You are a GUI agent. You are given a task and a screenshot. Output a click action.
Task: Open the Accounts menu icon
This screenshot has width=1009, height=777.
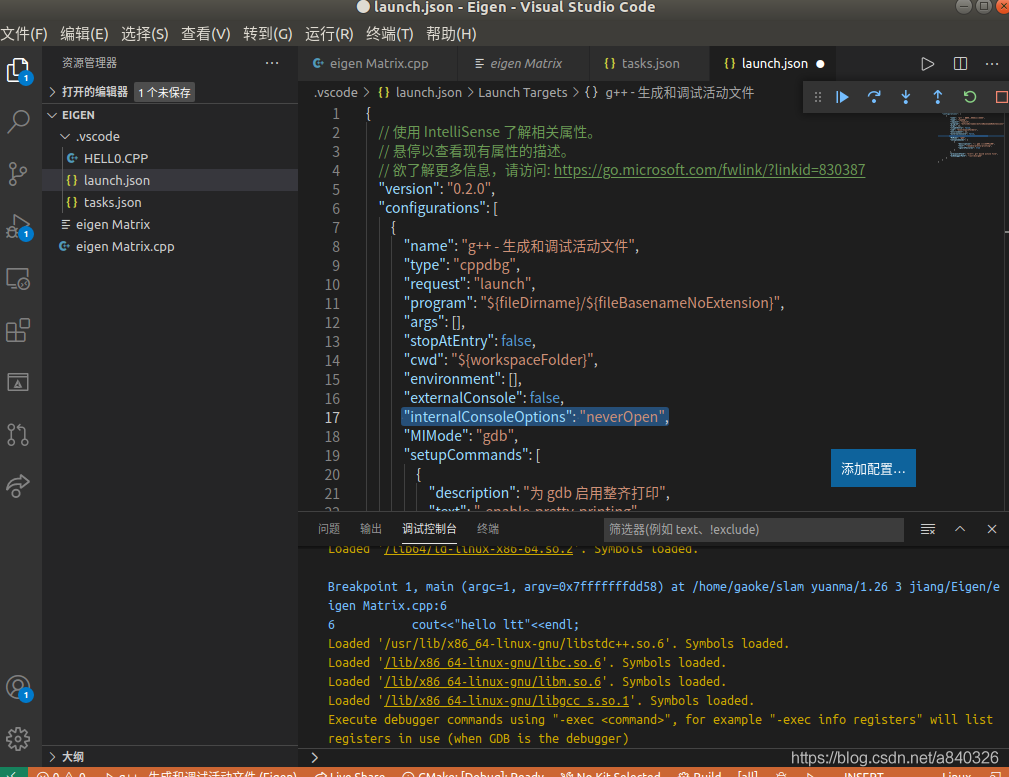pyautogui.click(x=18, y=688)
